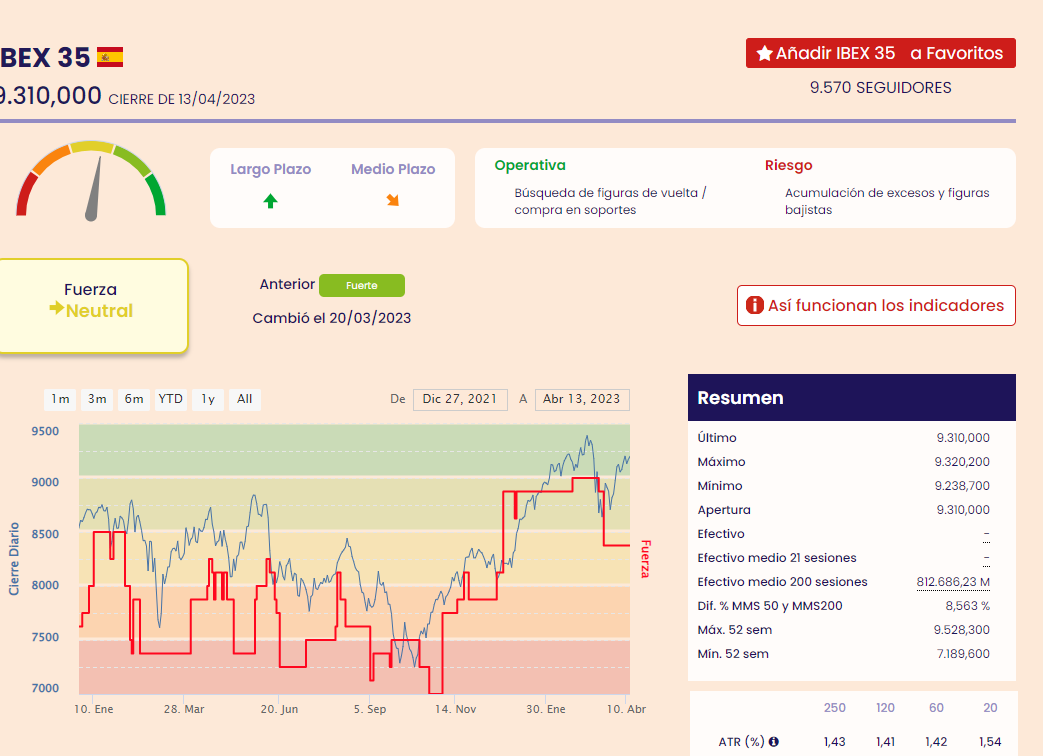Click the star icon in the Favoritos button
Viewport: 1043px width, 756px height.
click(x=764, y=53)
